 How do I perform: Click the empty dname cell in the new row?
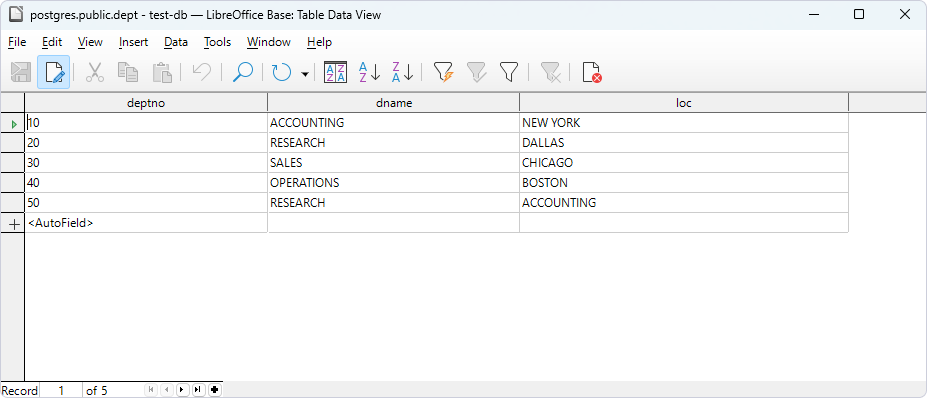click(394, 223)
